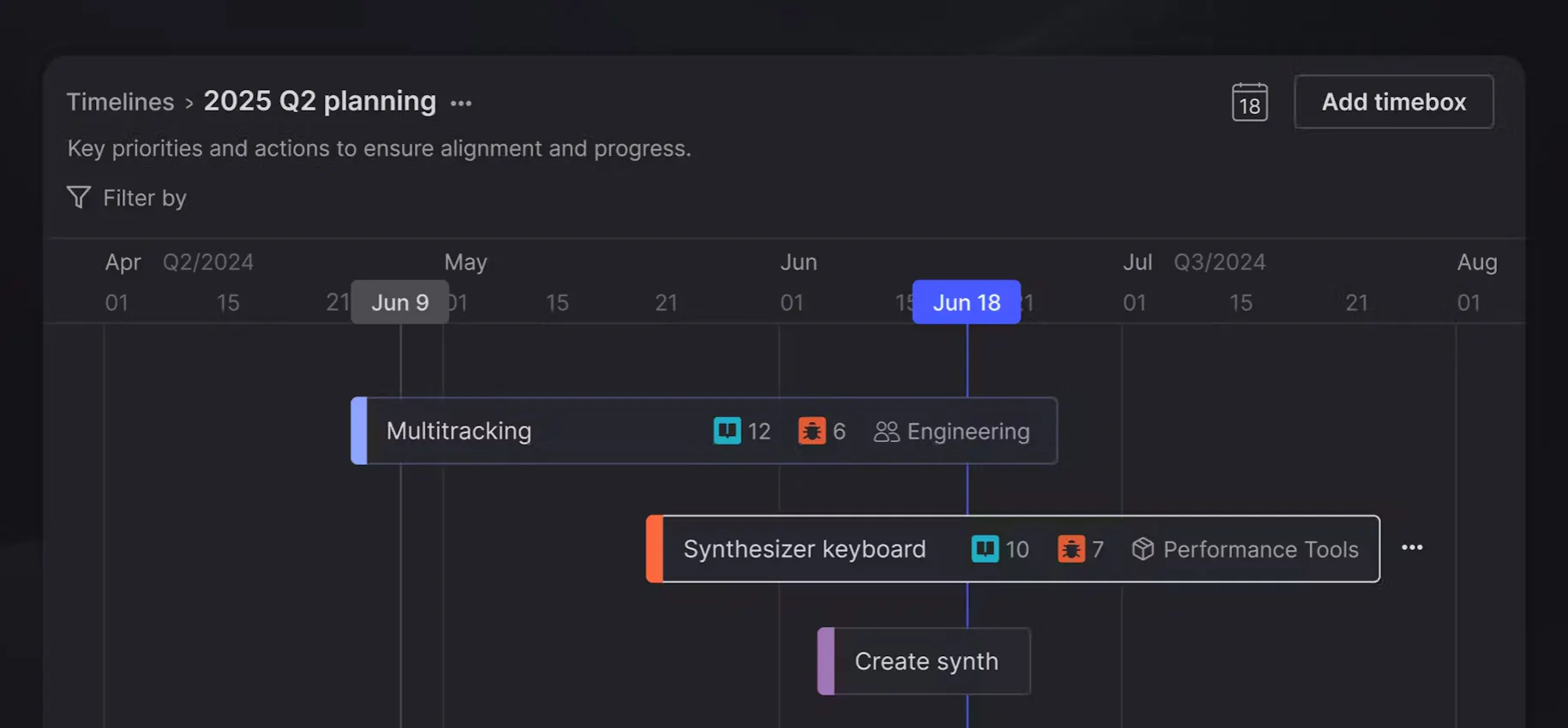Click the Jun 9 gray date marker
Image resolution: width=1568 pixels, height=728 pixels.
[400, 302]
